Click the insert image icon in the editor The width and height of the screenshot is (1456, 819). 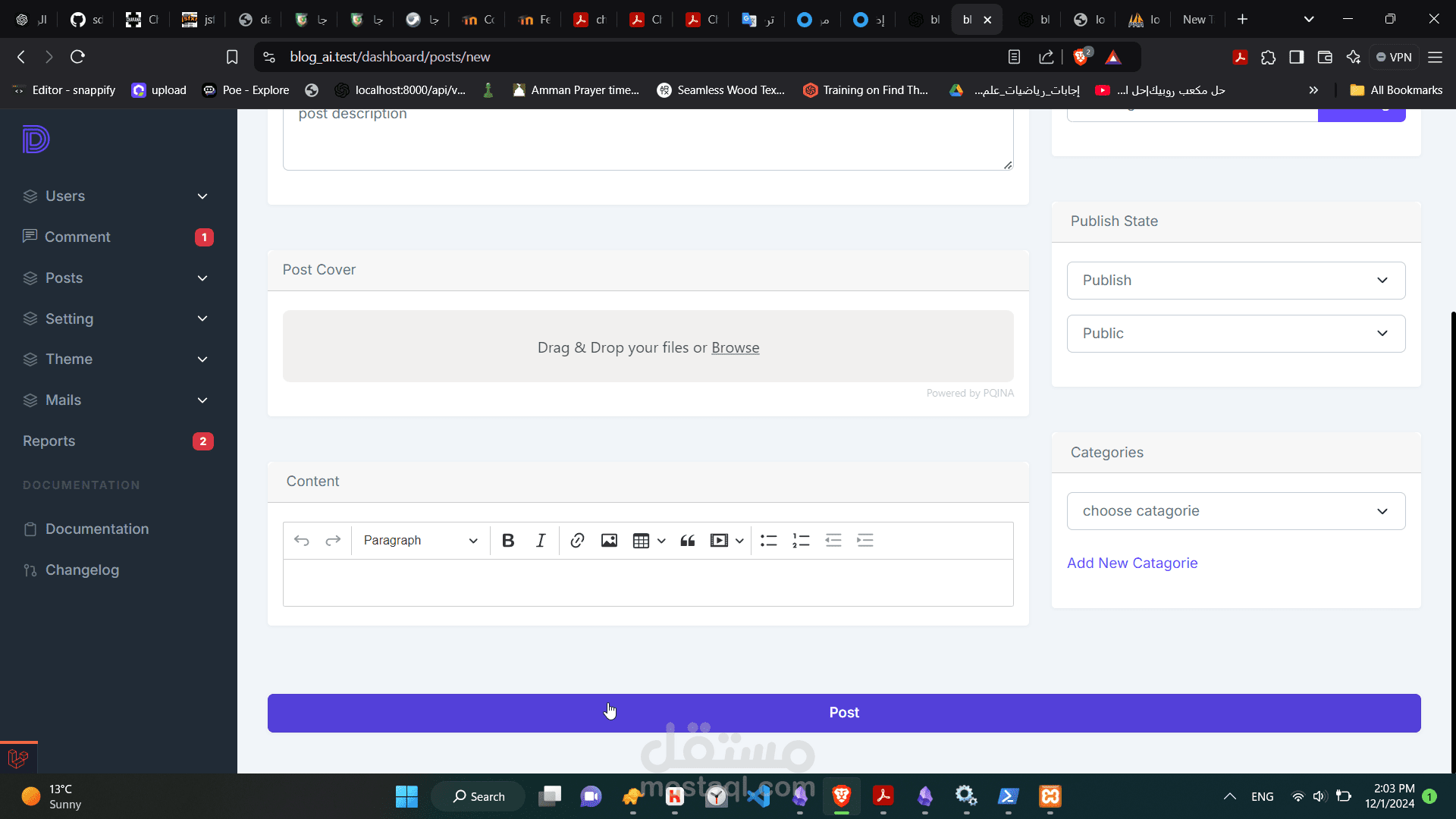609,541
